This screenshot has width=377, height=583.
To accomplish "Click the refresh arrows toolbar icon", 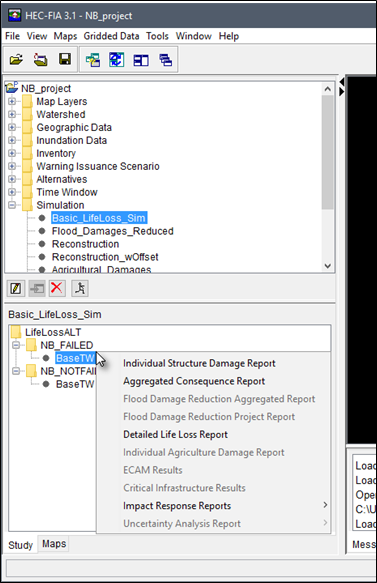I will coord(117,60).
